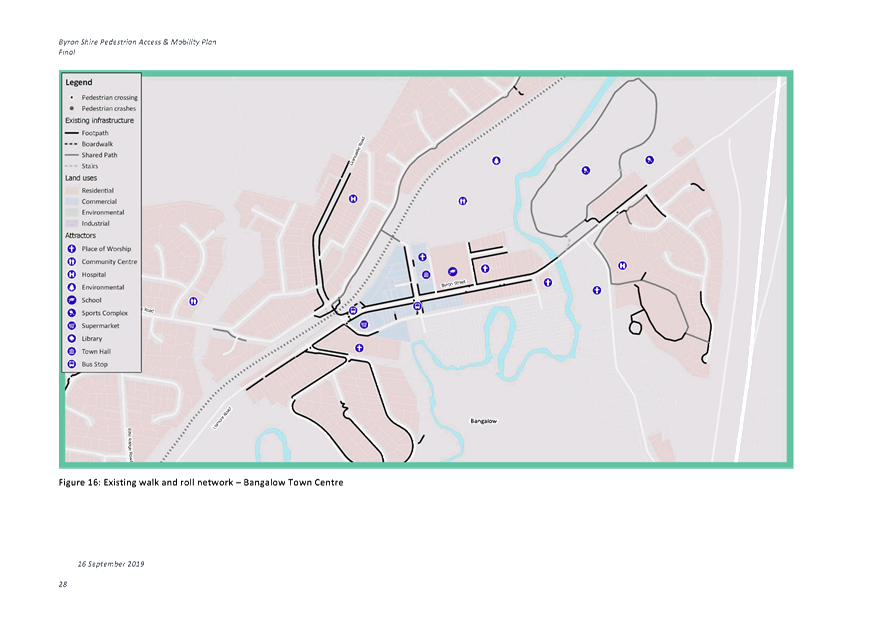The width and height of the screenshot is (875, 619).
Task: Click the 'Legend' heading
Action: pos(79,83)
